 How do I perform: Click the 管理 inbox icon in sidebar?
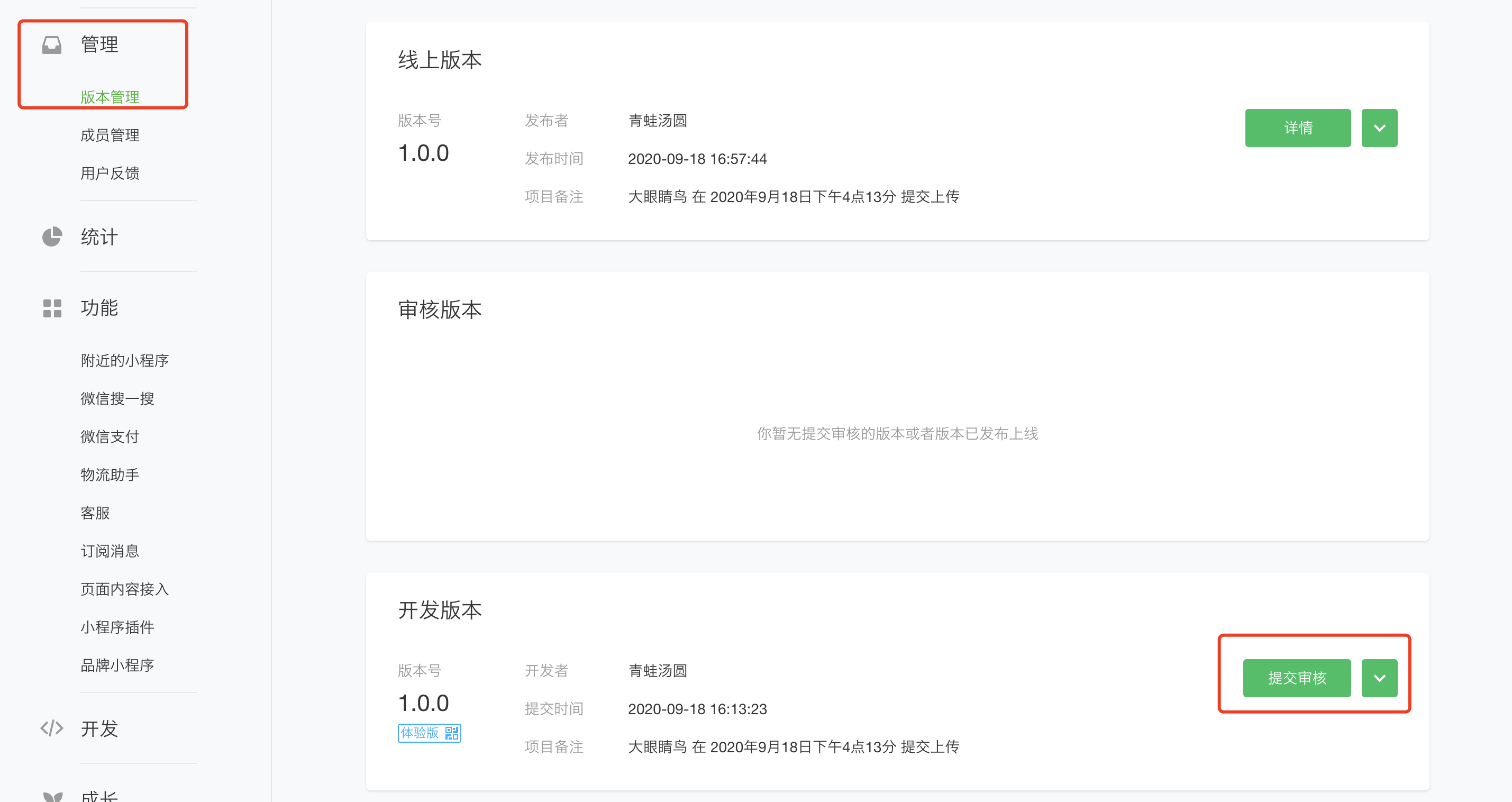click(x=52, y=45)
